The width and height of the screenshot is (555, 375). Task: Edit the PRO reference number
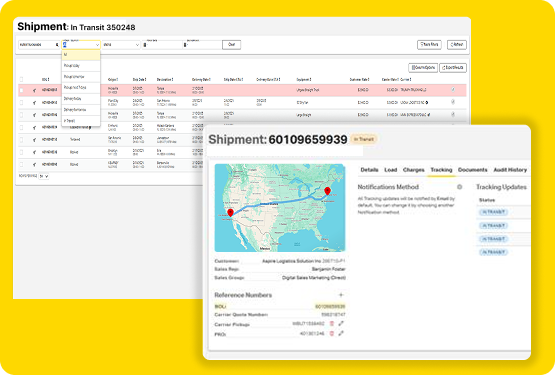(341, 333)
